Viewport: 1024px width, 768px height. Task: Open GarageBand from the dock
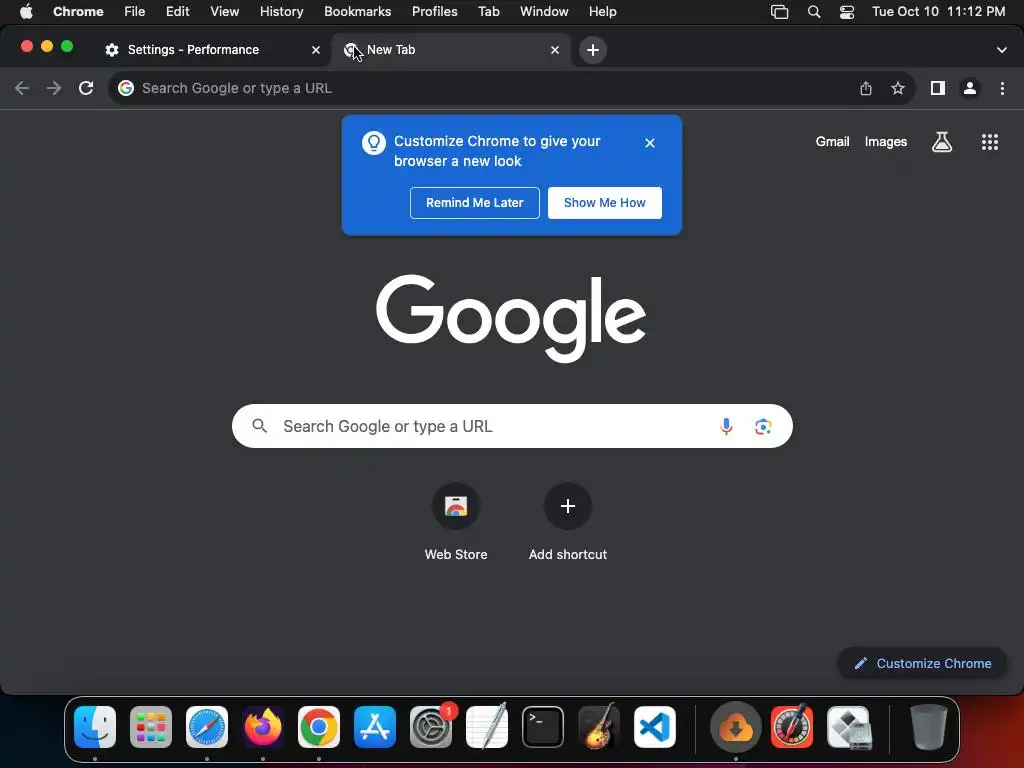click(599, 727)
